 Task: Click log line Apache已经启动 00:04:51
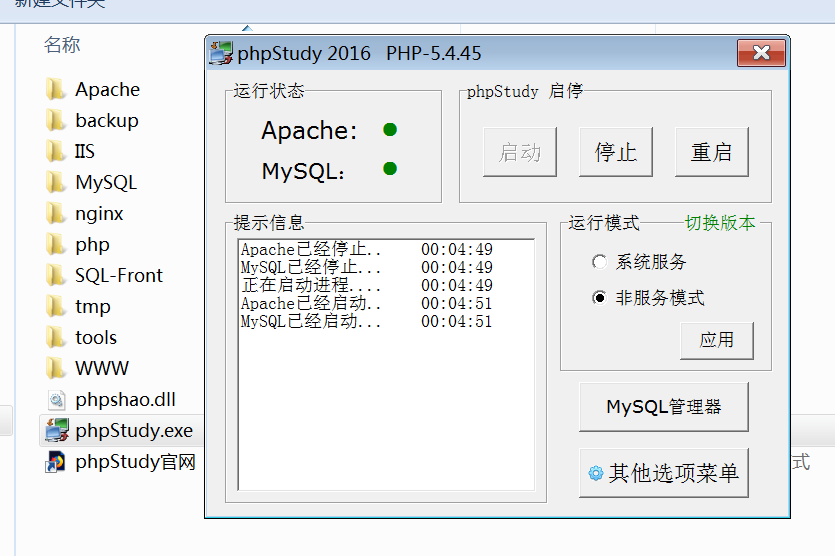(366, 304)
